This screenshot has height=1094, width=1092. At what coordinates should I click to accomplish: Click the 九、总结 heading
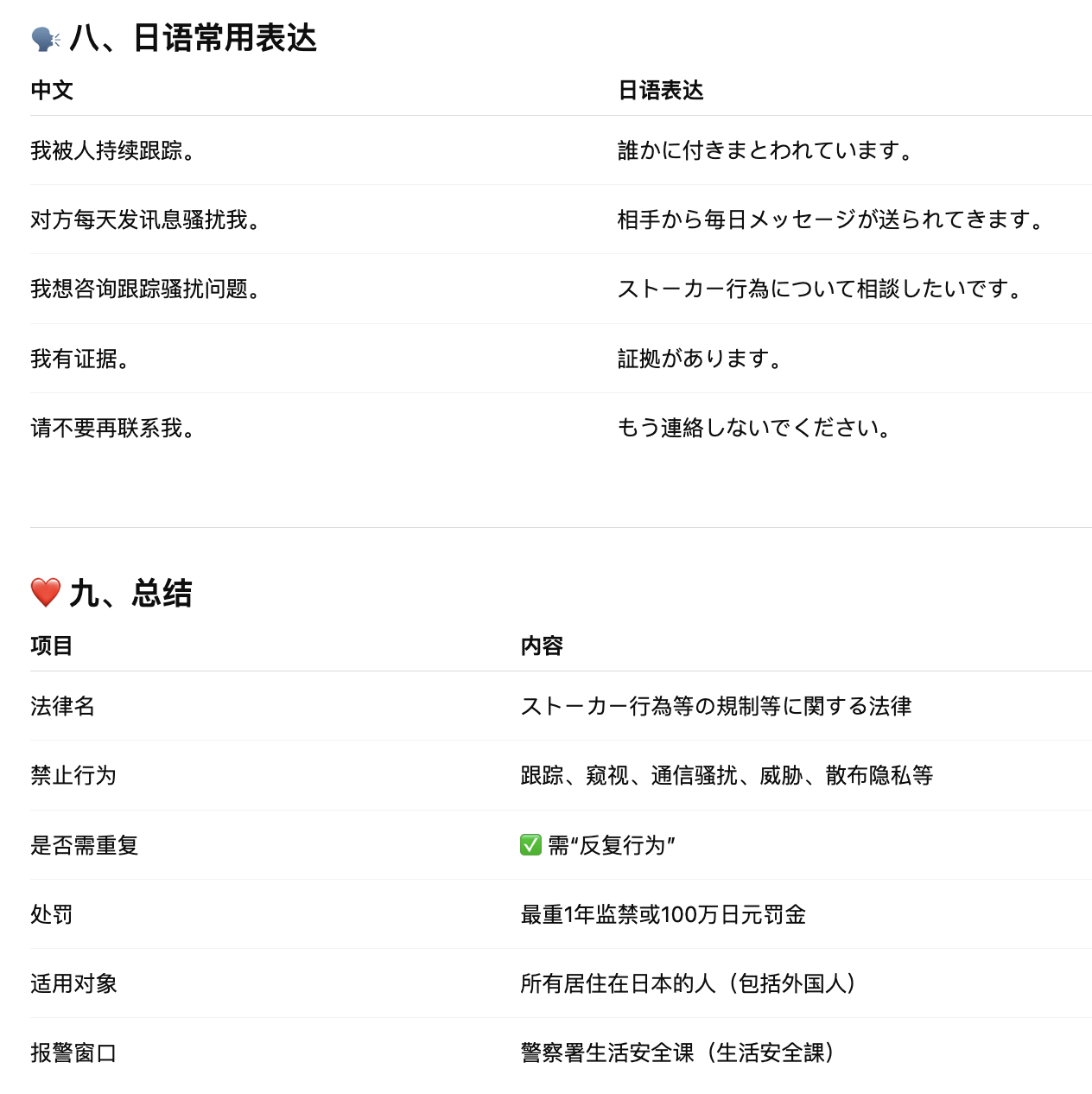(x=130, y=593)
